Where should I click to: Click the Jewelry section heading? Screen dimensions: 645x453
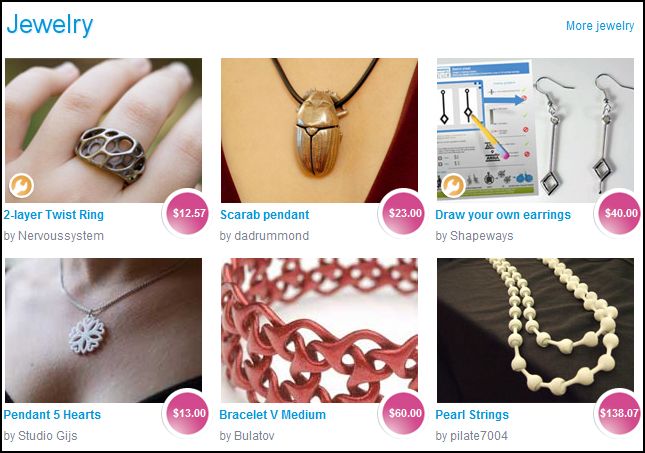click(50, 25)
